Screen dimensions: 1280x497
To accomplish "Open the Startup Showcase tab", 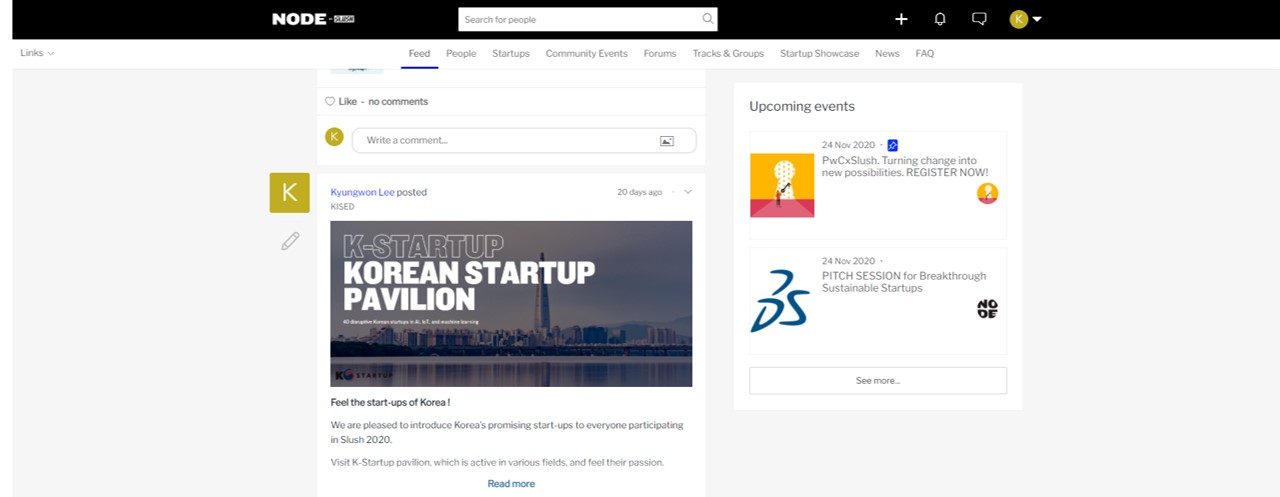I will tap(819, 54).
